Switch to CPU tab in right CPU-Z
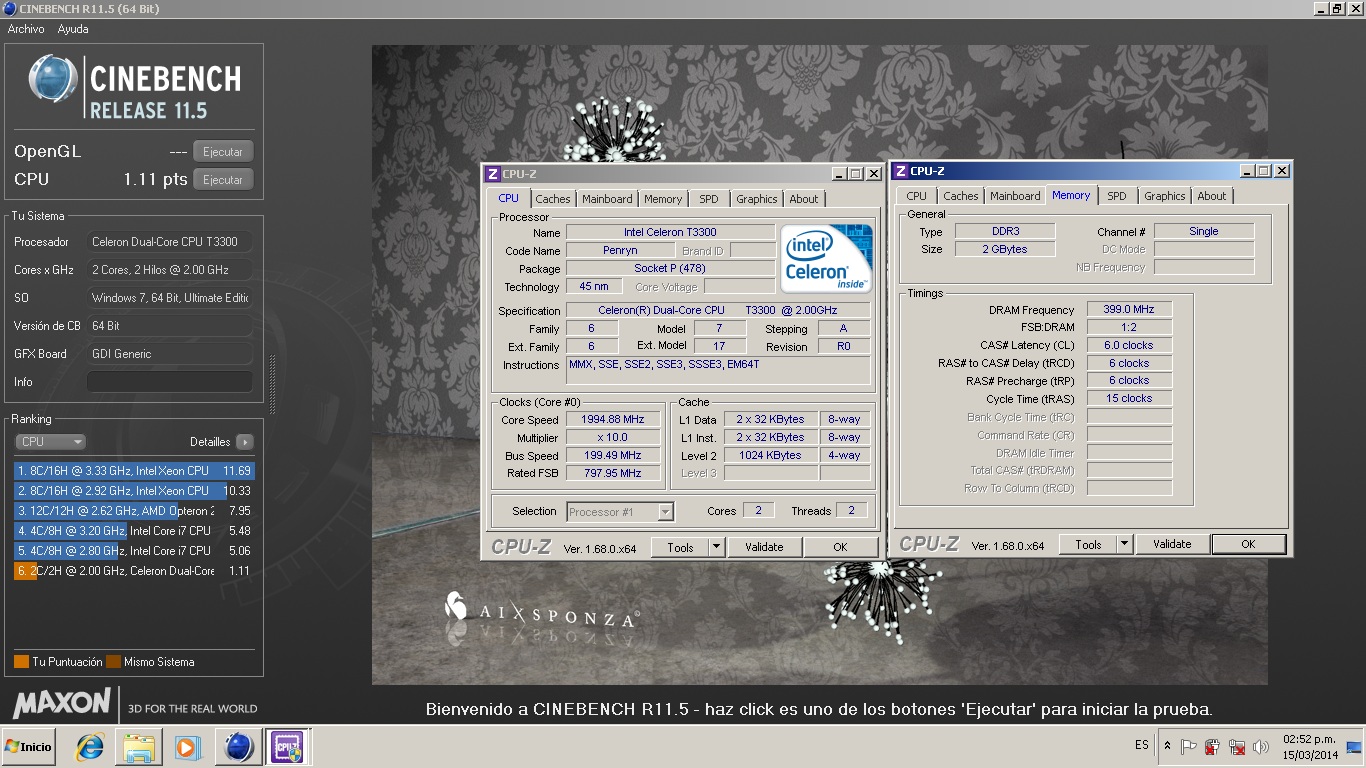Viewport: 1366px width, 768px height. click(917, 196)
